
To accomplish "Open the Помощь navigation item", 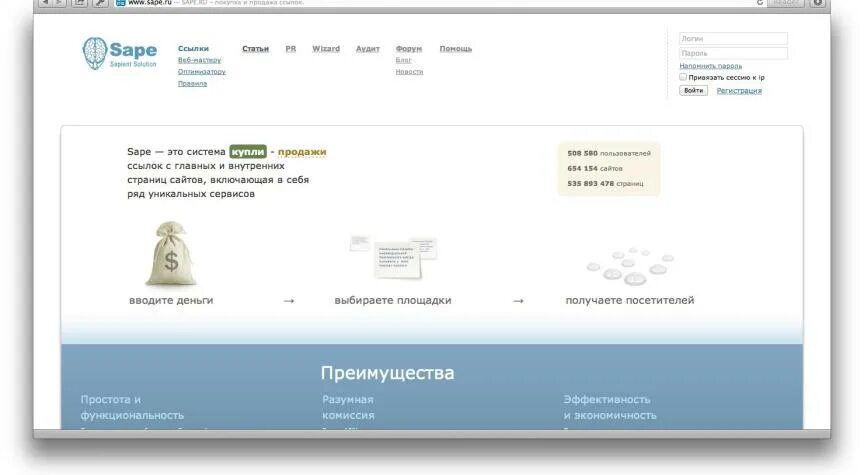I will (x=455, y=48).
